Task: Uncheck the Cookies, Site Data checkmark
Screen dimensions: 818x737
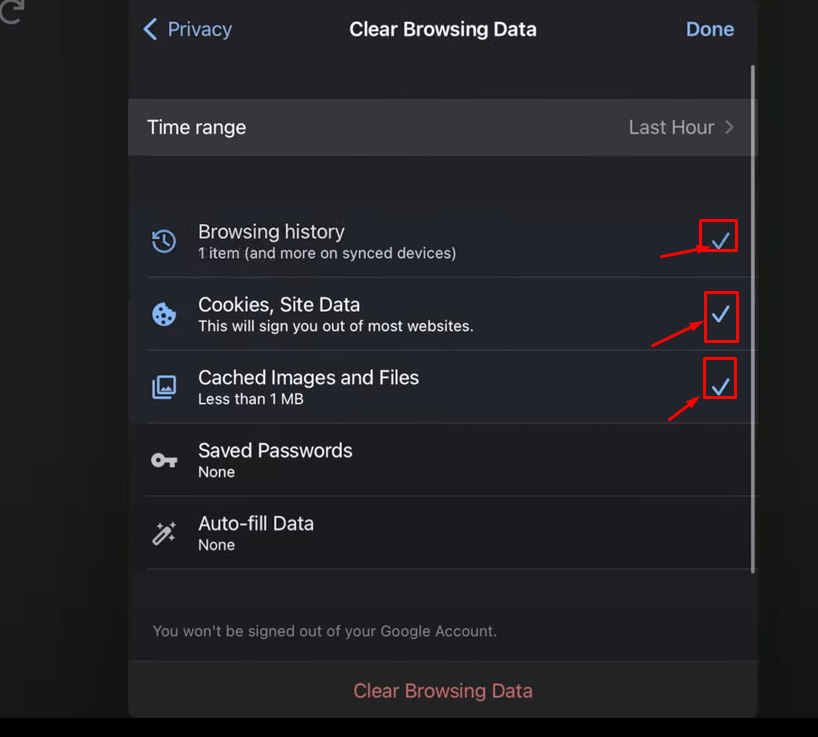Action: (720, 314)
